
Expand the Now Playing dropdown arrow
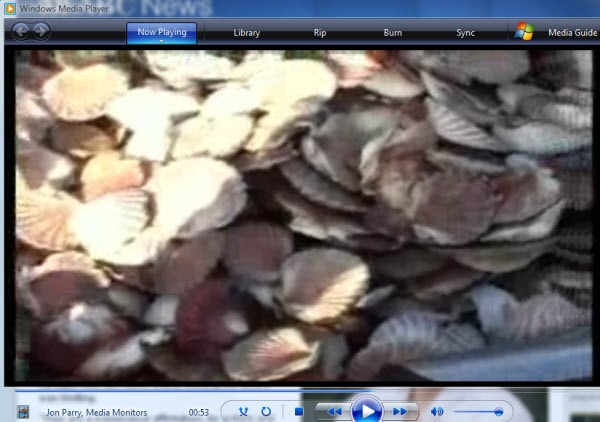coord(161,42)
